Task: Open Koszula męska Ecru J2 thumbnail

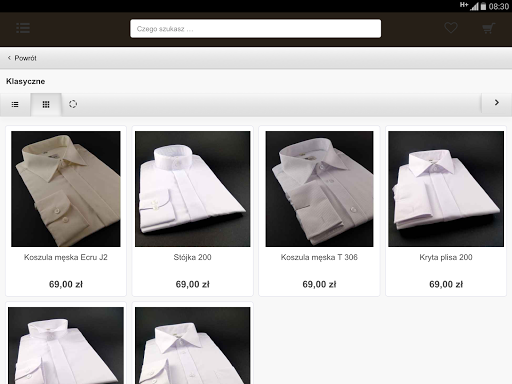Action: coord(66,189)
